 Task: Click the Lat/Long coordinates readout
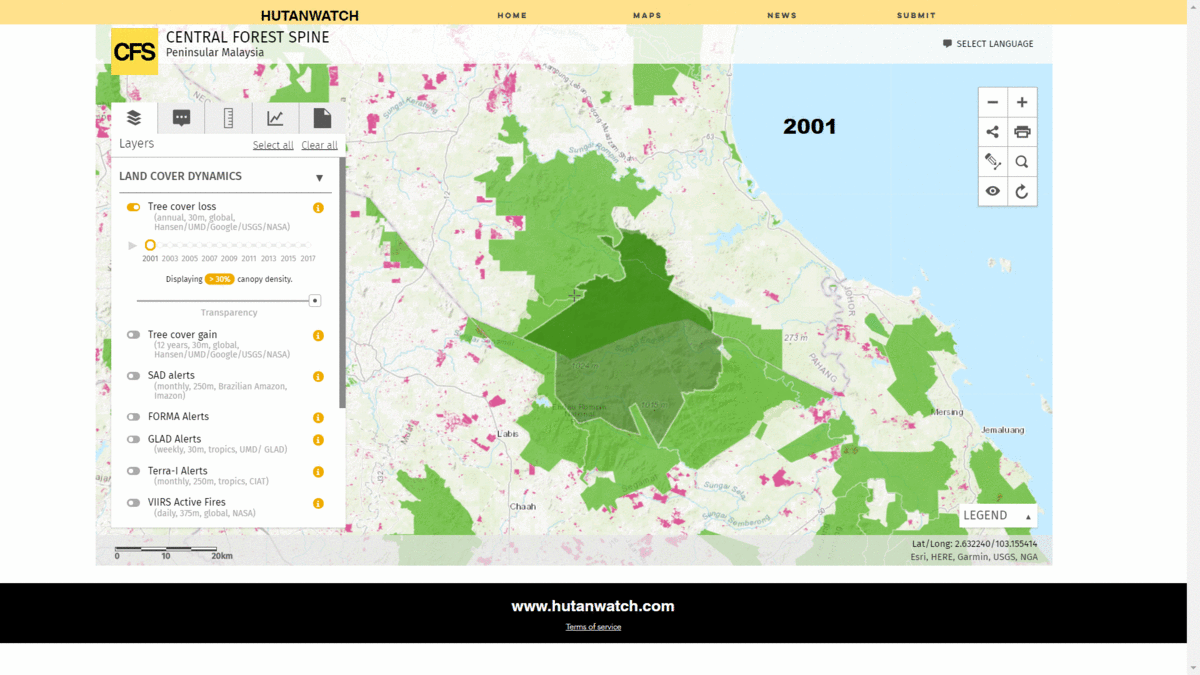pos(975,544)
